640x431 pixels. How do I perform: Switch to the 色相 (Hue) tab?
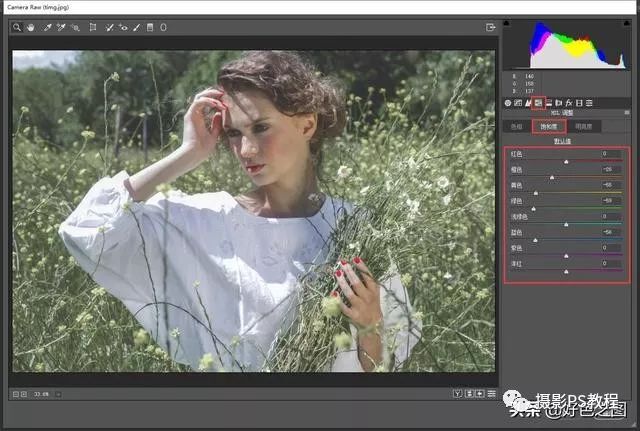[x=516, y=127]
